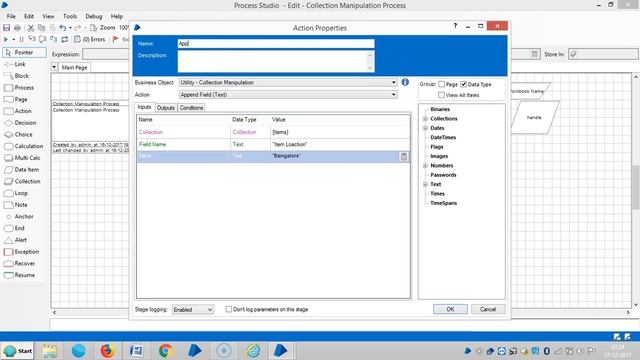Open the Action dropdown showing Append Field (Text)
Screen dimensions: 640x360
(x=288, y=94)
